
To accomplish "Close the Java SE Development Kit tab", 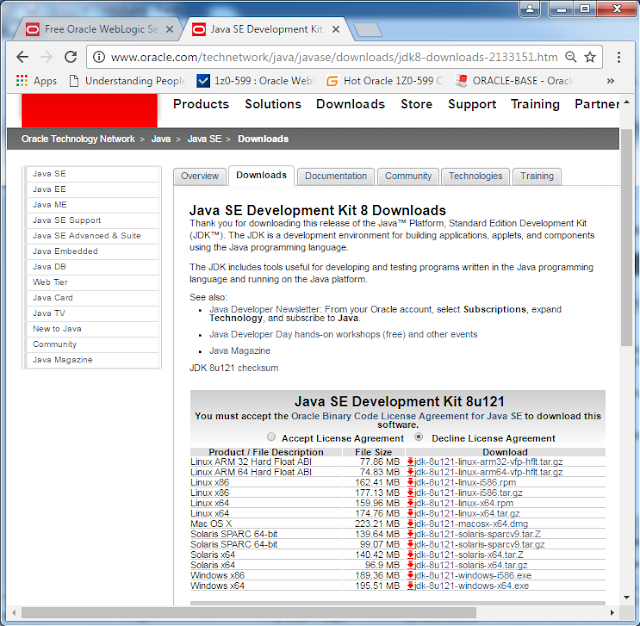I will click(336, 29).
